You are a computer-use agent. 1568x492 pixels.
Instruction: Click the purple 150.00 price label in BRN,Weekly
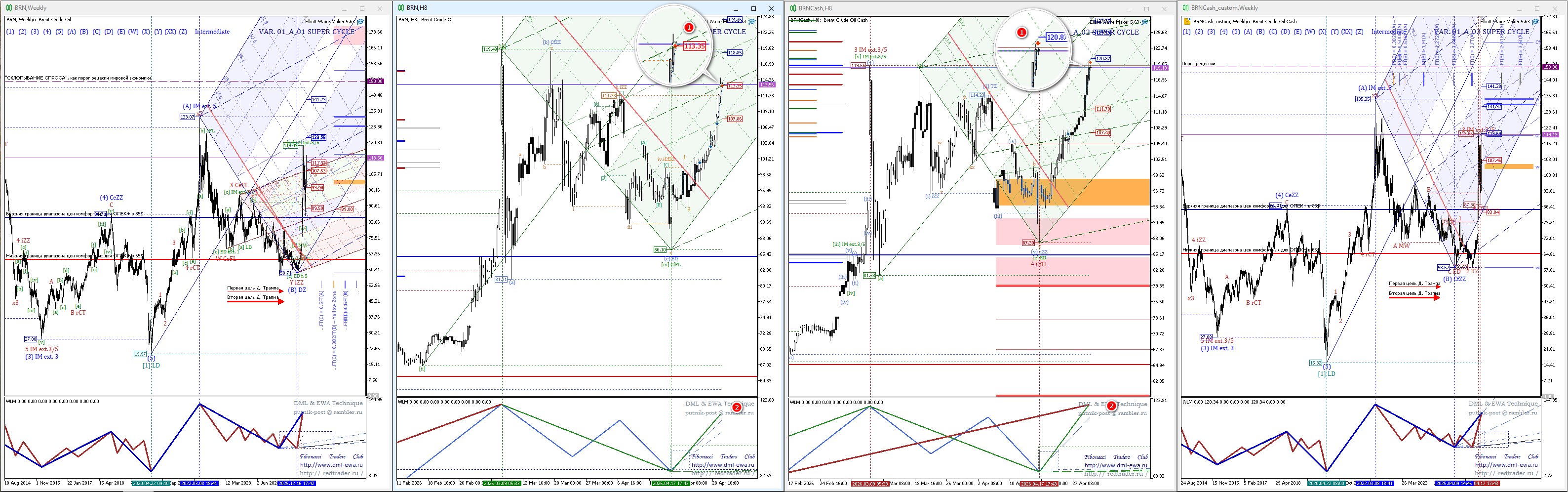click(x=375, y=81)
